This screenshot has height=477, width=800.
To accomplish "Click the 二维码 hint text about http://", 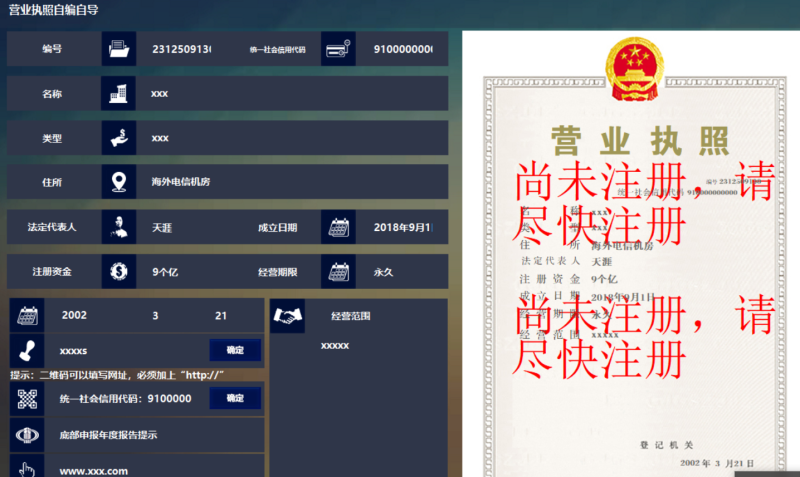I will [x=117, y=375].
